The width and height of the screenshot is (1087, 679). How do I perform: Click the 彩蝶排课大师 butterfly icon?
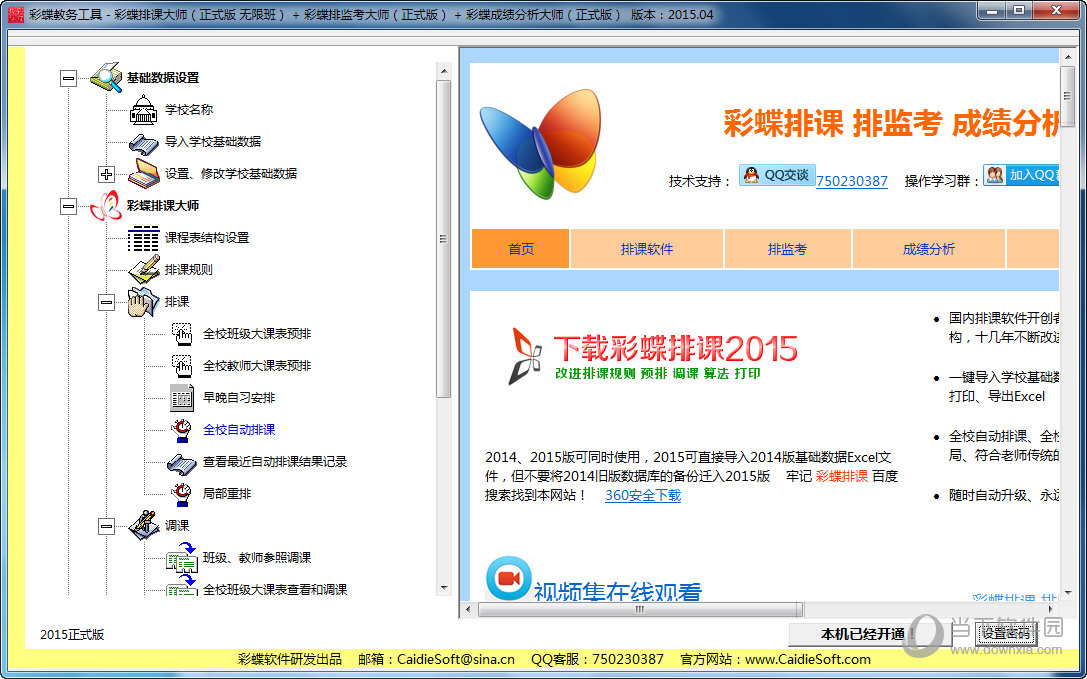pyautogui.click(x=106, y=206)
